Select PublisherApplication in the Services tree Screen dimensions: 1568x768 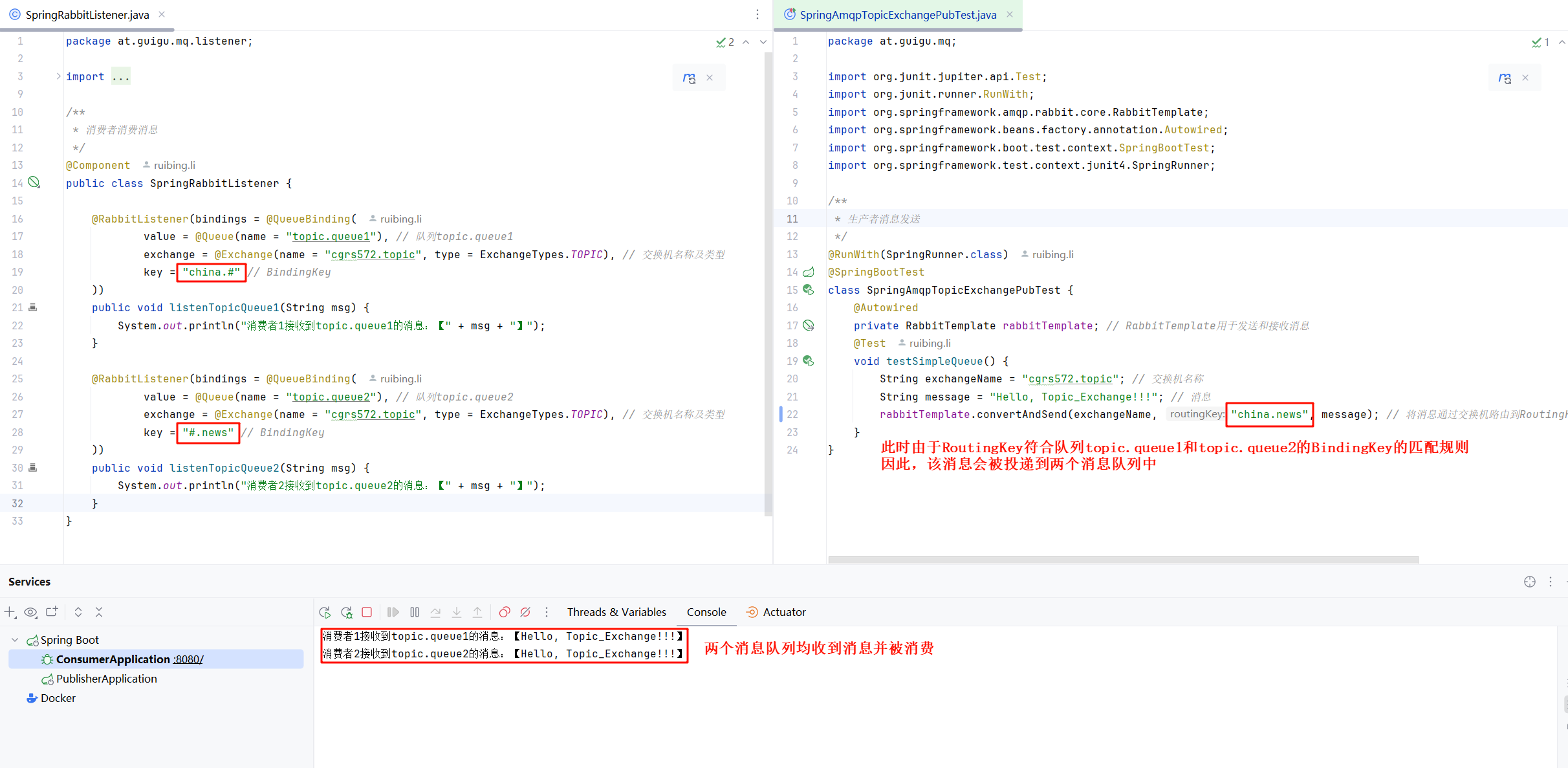tap(106, 679)
